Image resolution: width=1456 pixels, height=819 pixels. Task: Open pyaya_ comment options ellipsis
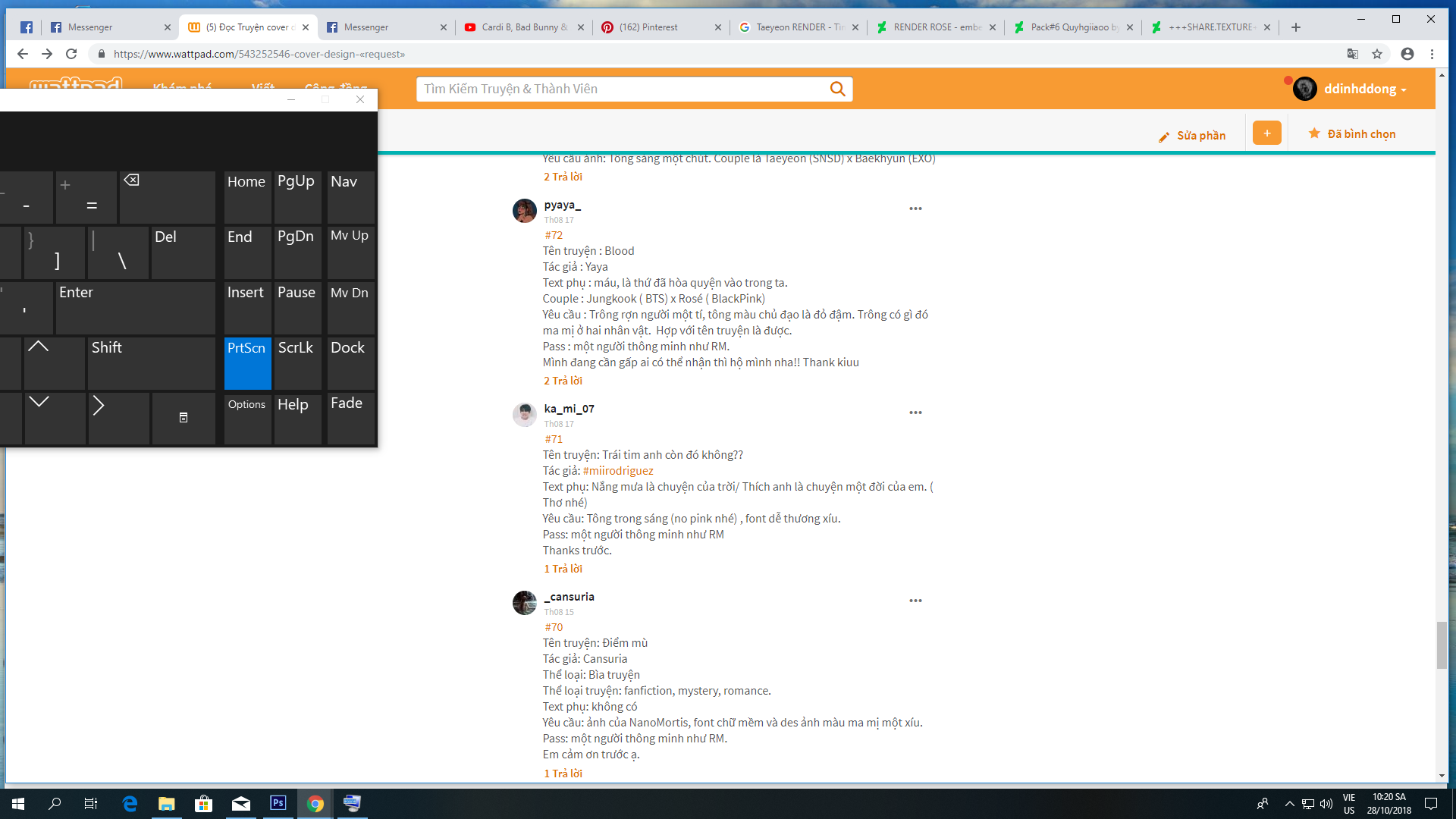tap(915, 209)
